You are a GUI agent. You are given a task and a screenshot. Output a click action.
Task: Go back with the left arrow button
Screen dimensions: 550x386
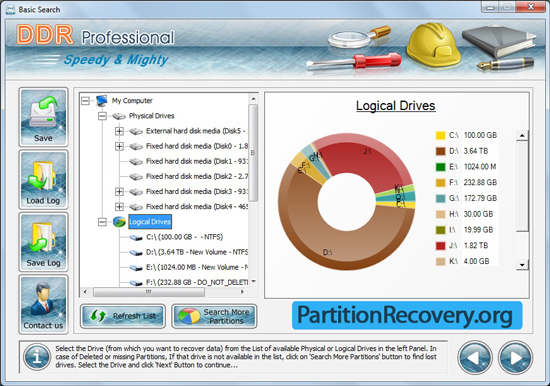tap(475, 358)
